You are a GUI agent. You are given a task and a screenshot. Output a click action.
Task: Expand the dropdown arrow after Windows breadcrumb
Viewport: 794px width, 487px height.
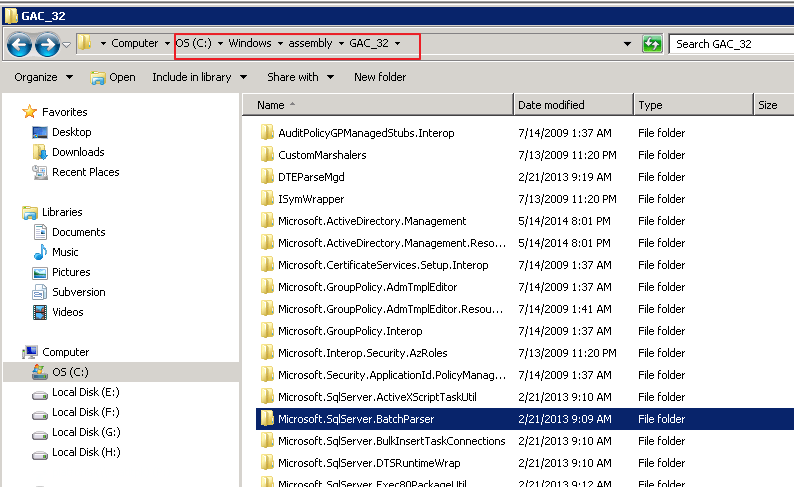[280, 44]
